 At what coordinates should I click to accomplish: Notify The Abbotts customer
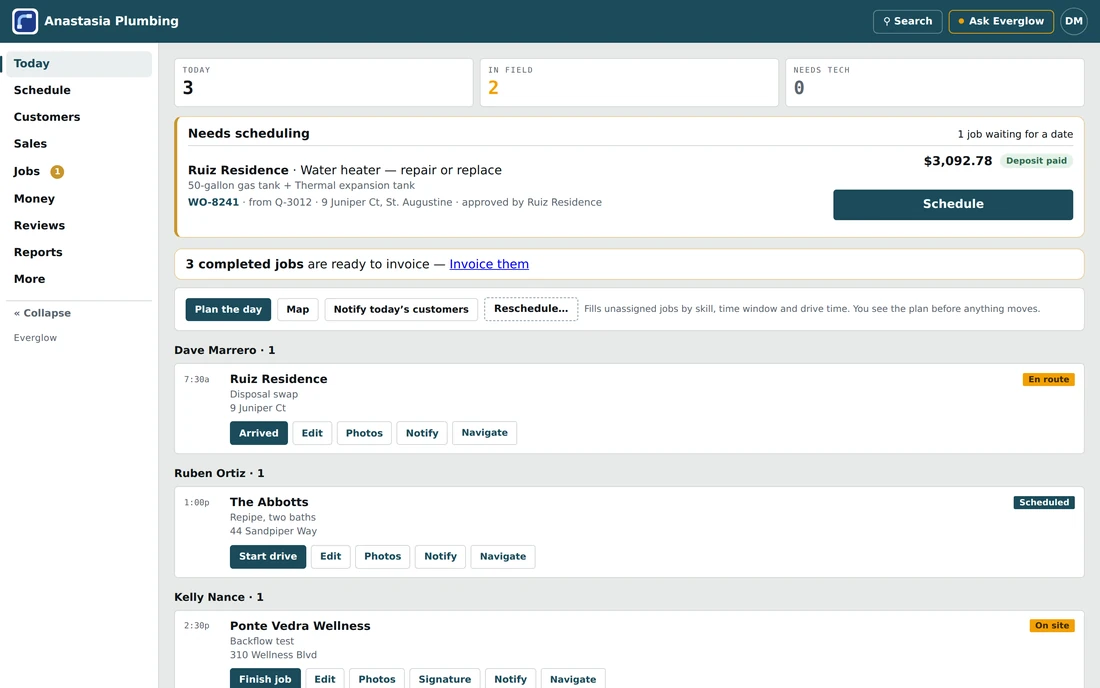coord(441,556)
